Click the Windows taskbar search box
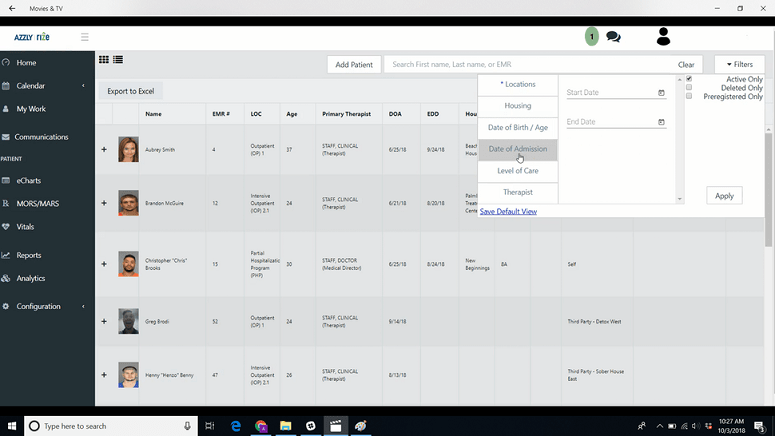 coord(111,426)
